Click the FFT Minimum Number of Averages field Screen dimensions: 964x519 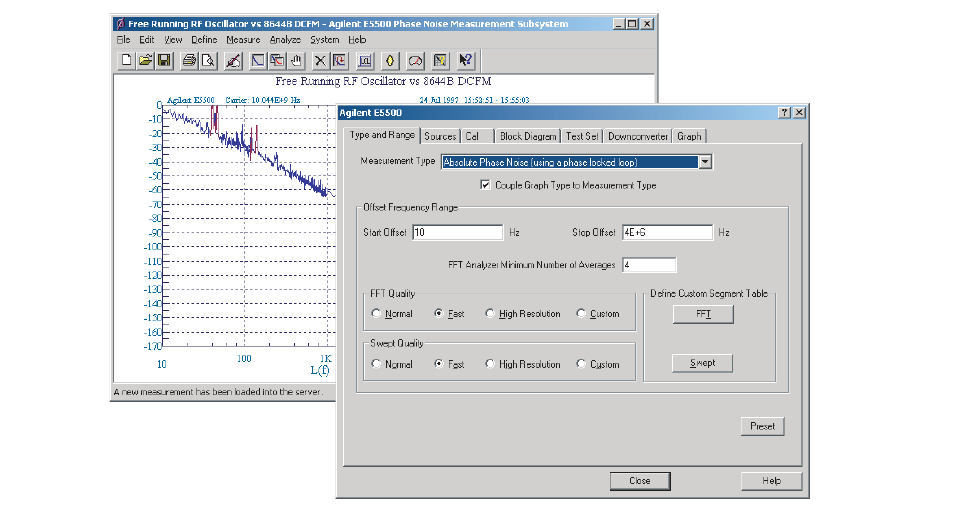point(648,265)
